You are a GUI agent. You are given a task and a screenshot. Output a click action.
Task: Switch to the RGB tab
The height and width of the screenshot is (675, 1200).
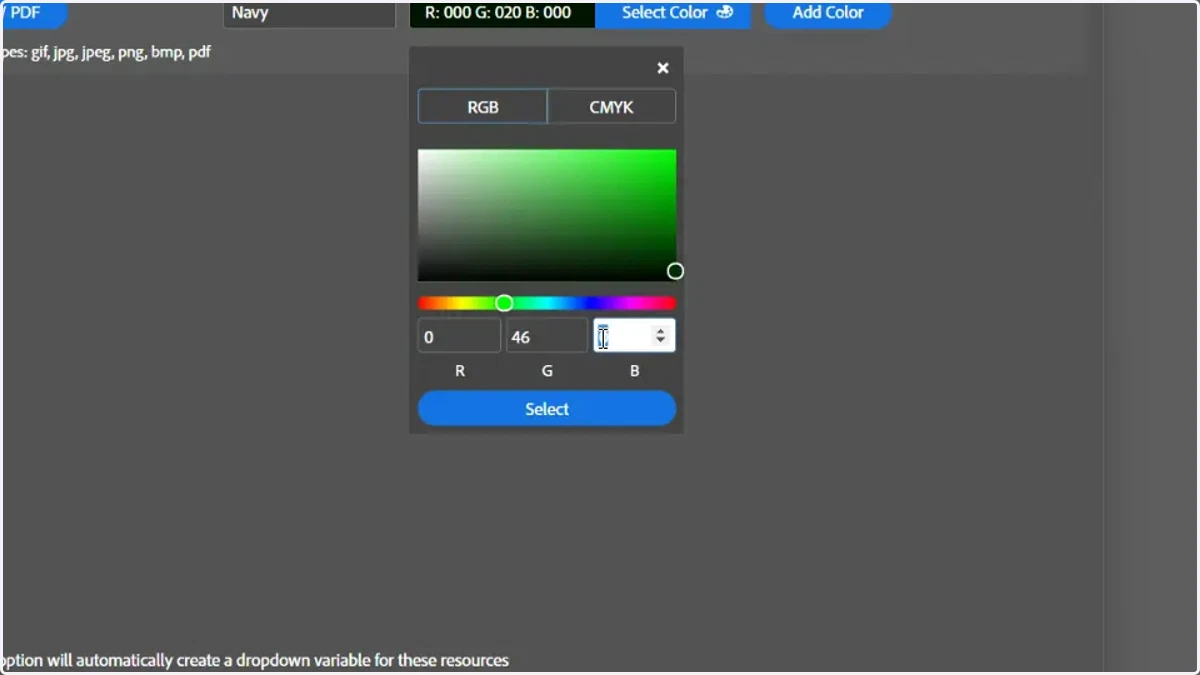482,107
